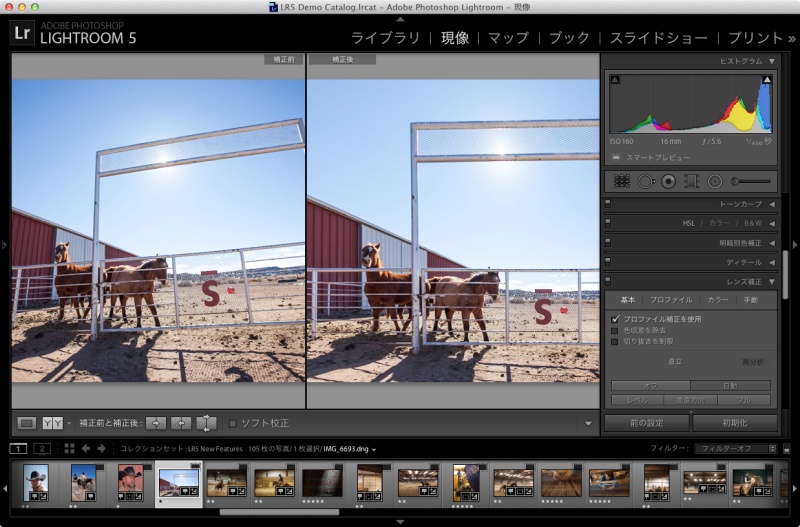Image resolution: width=800 pixels, height=527 pixels.
Task: Go forward with the right arrow icon
Action: 102,448
